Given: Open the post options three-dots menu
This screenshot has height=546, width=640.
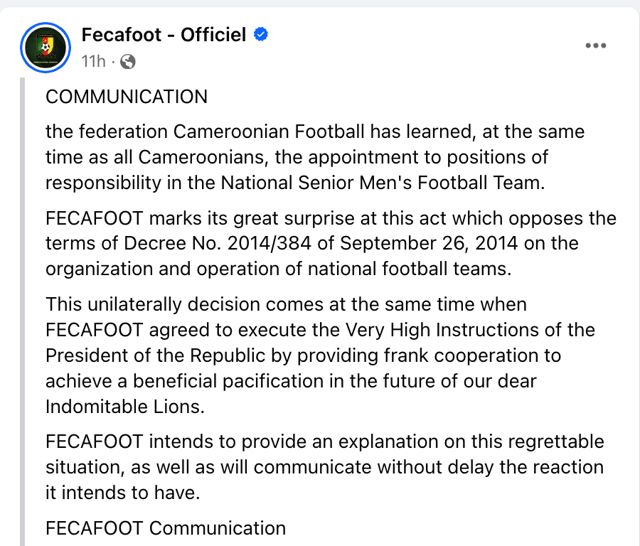Looking at the screenshot, I should [596, 46].
